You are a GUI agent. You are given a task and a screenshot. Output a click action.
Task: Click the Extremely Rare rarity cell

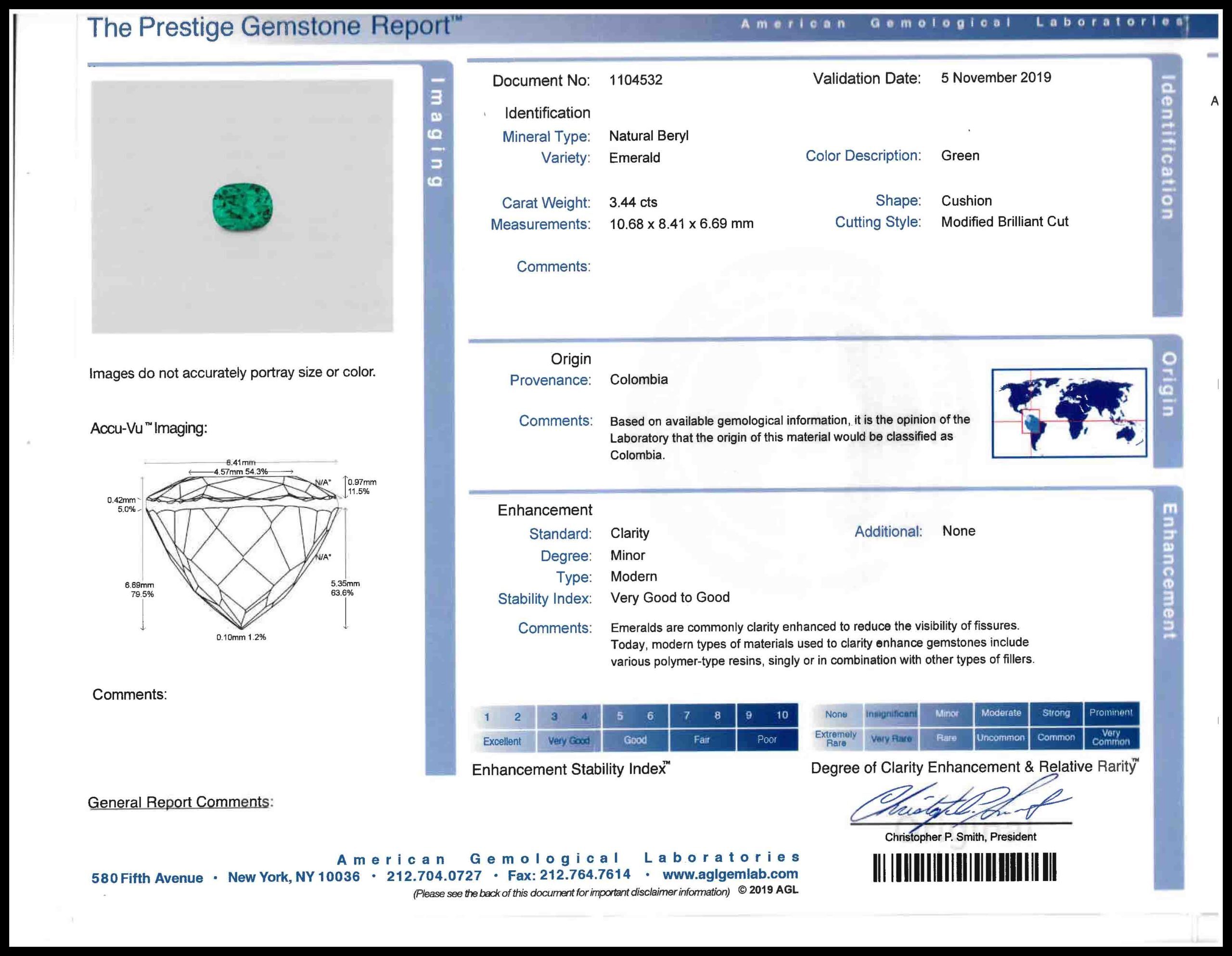[836, 739]
